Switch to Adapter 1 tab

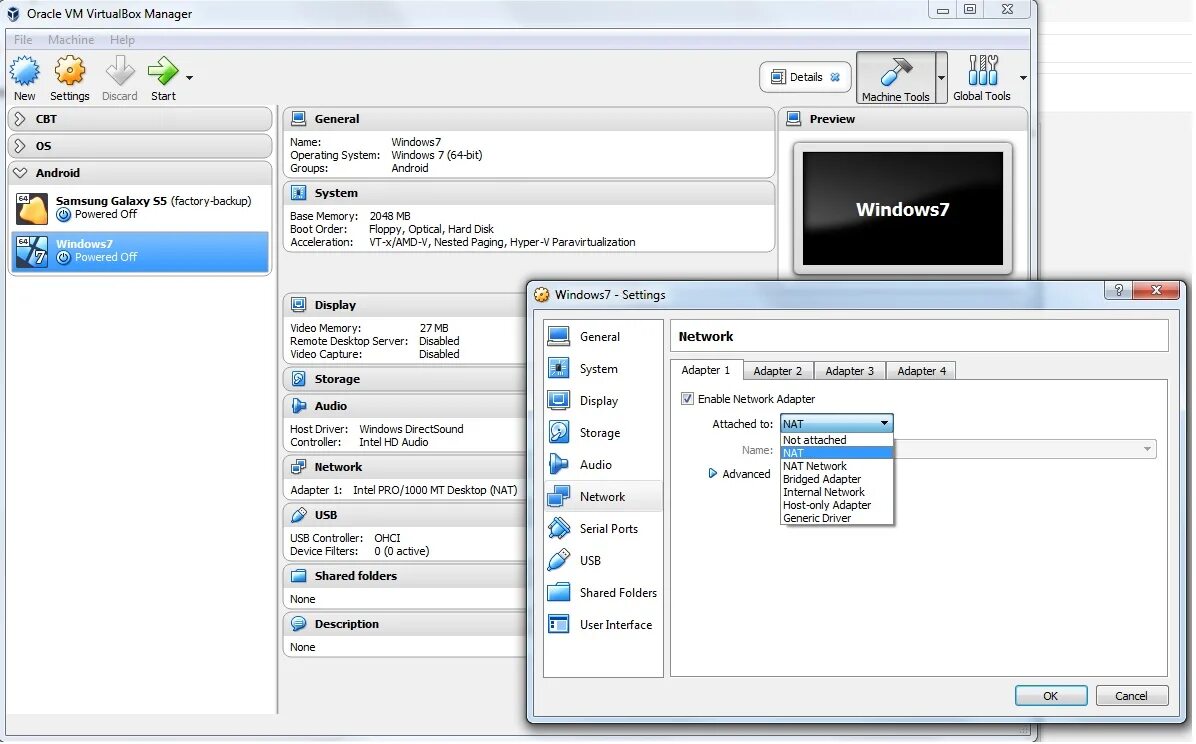[706, 370]
